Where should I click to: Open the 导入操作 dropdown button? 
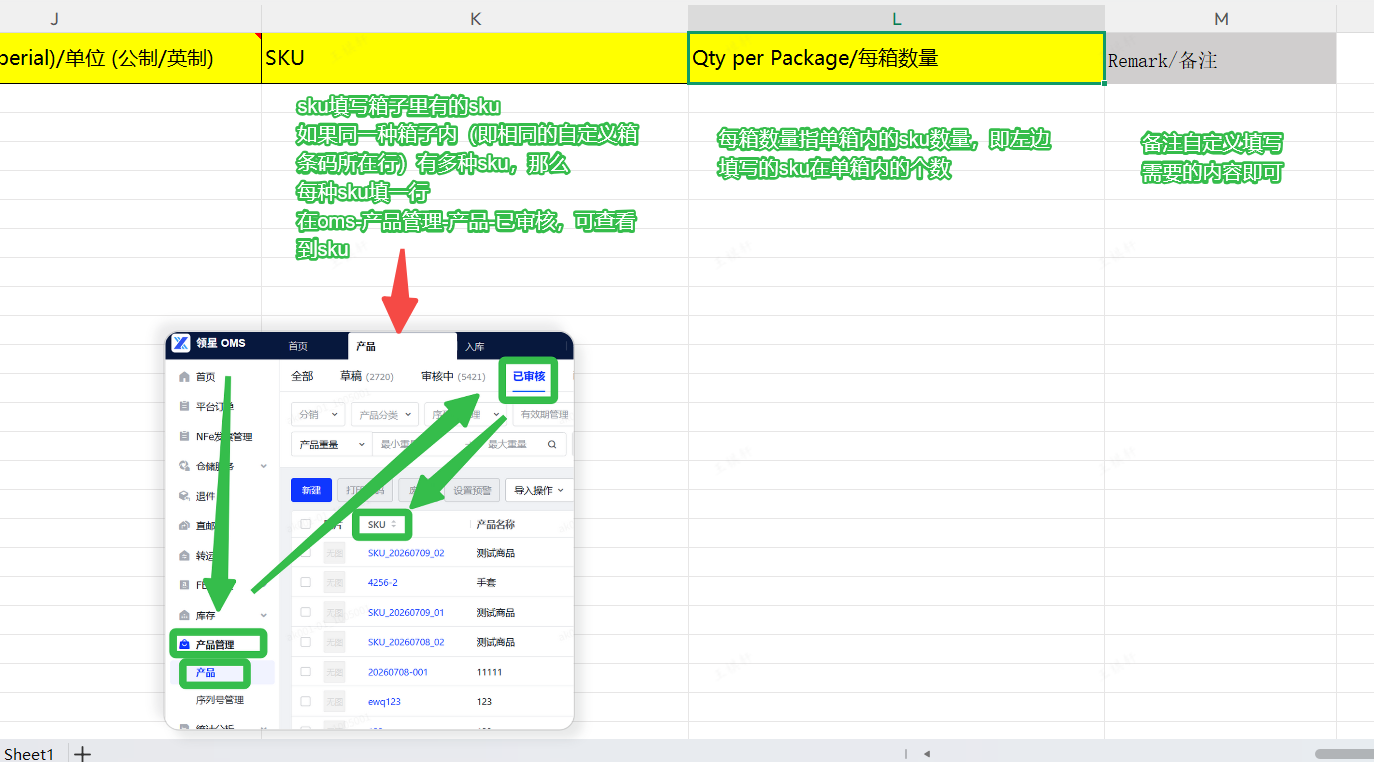(540, 490)
